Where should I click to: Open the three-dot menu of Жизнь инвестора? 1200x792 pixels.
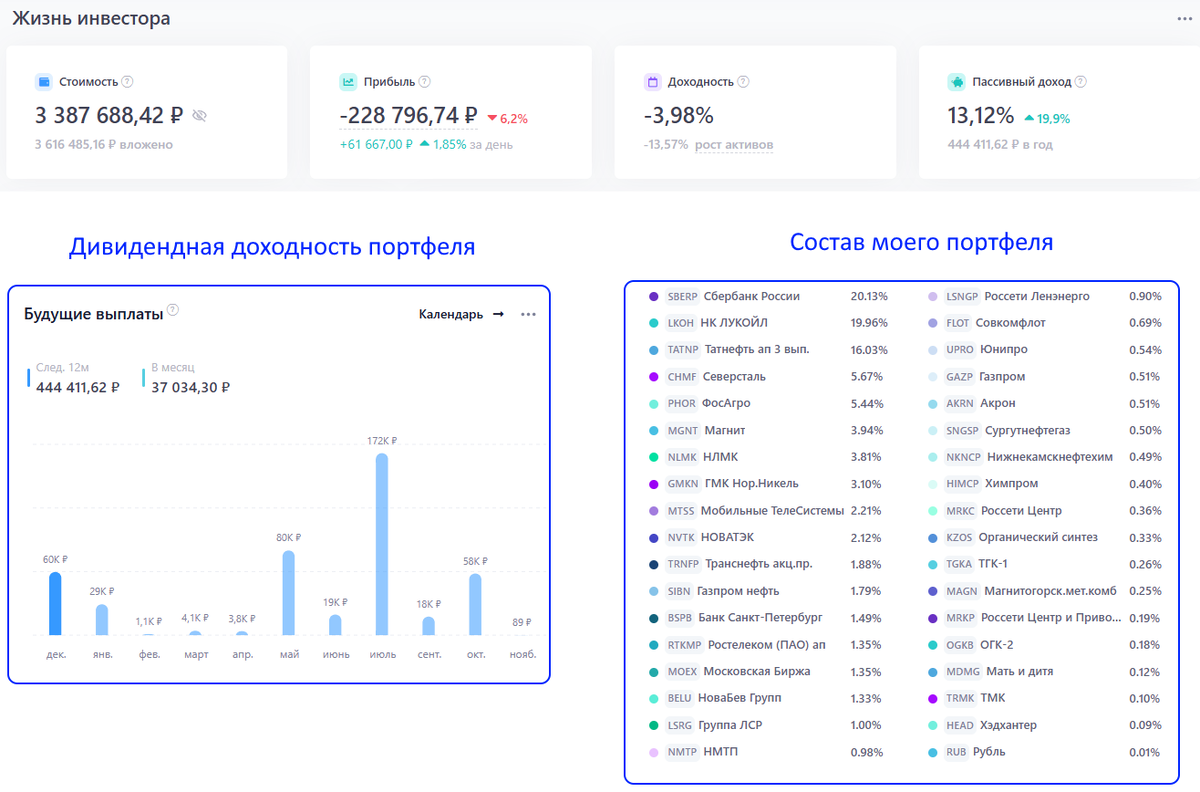tap(1185, 19)
